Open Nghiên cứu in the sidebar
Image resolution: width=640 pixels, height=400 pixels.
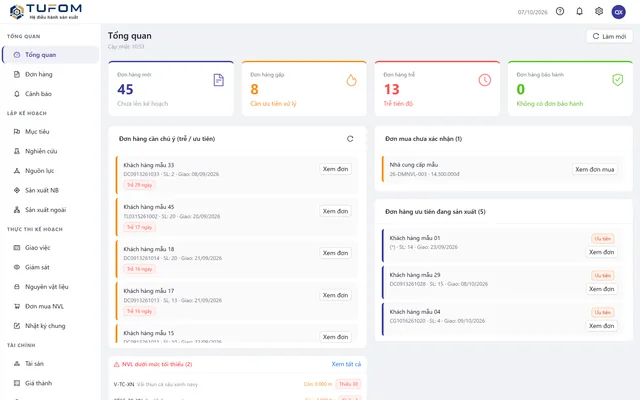(51, 151)
